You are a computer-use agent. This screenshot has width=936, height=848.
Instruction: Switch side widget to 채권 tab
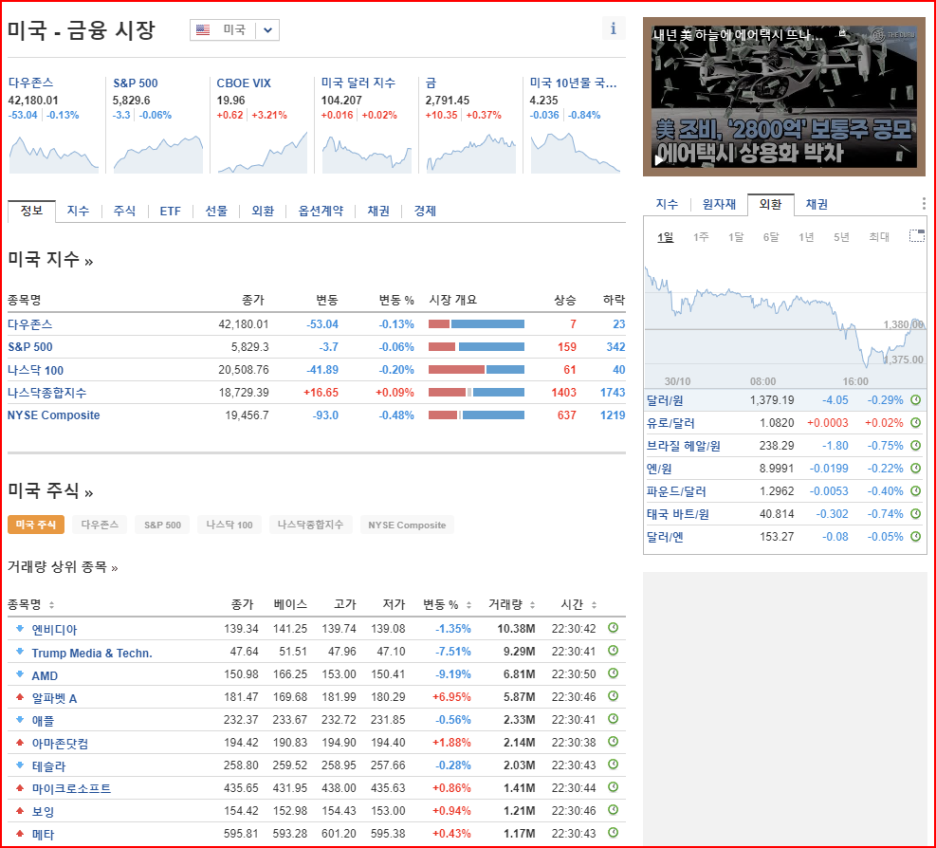tap(817, 204)
